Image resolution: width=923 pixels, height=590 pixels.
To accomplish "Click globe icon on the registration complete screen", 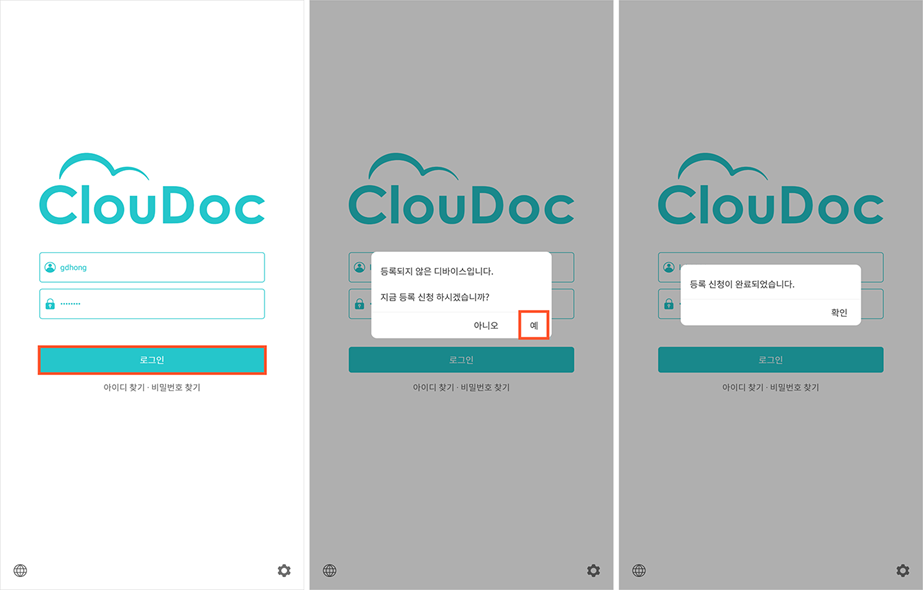I will point(639,571).
